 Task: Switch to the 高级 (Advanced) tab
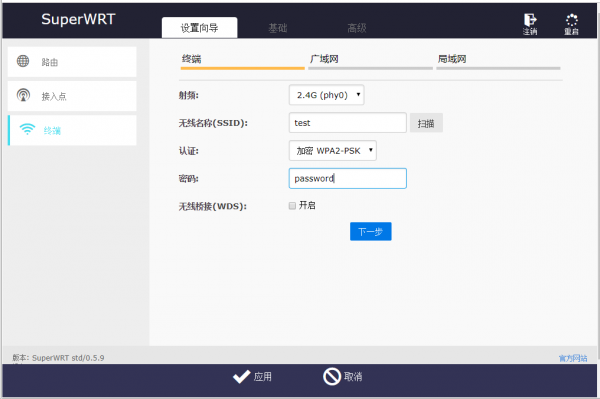[x=357, y=28]
